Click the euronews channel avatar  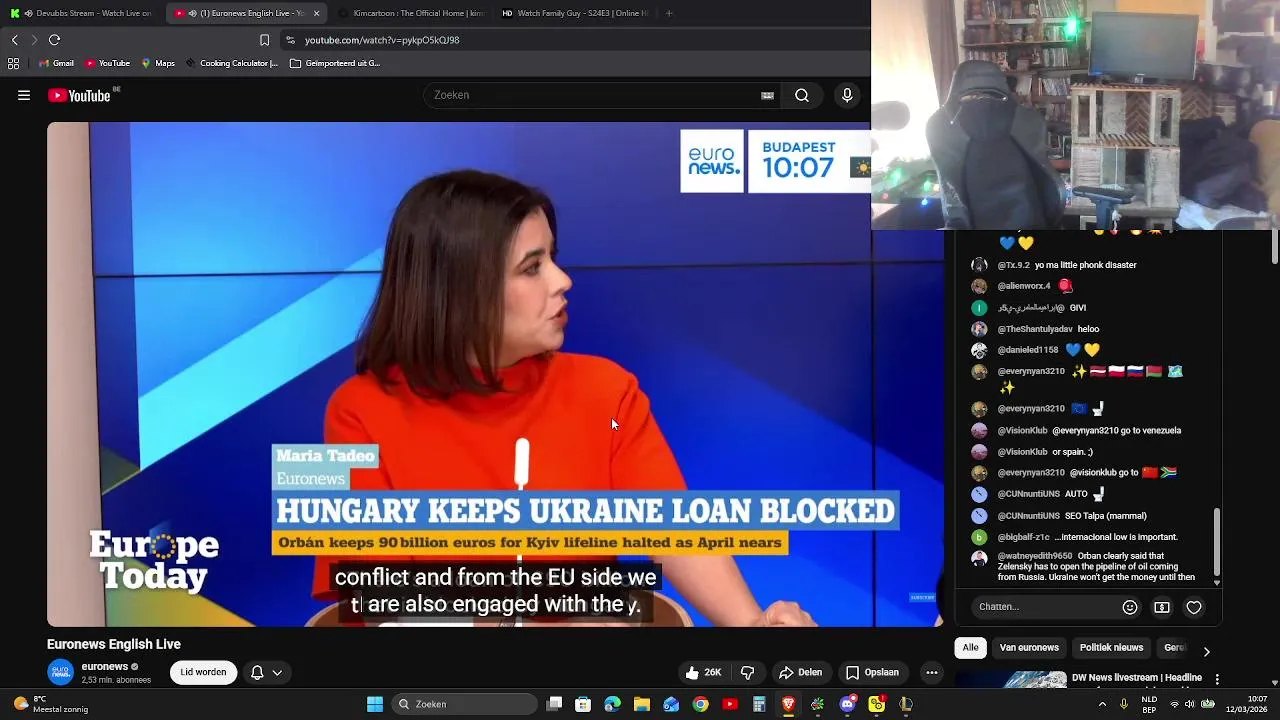point(61,672)
